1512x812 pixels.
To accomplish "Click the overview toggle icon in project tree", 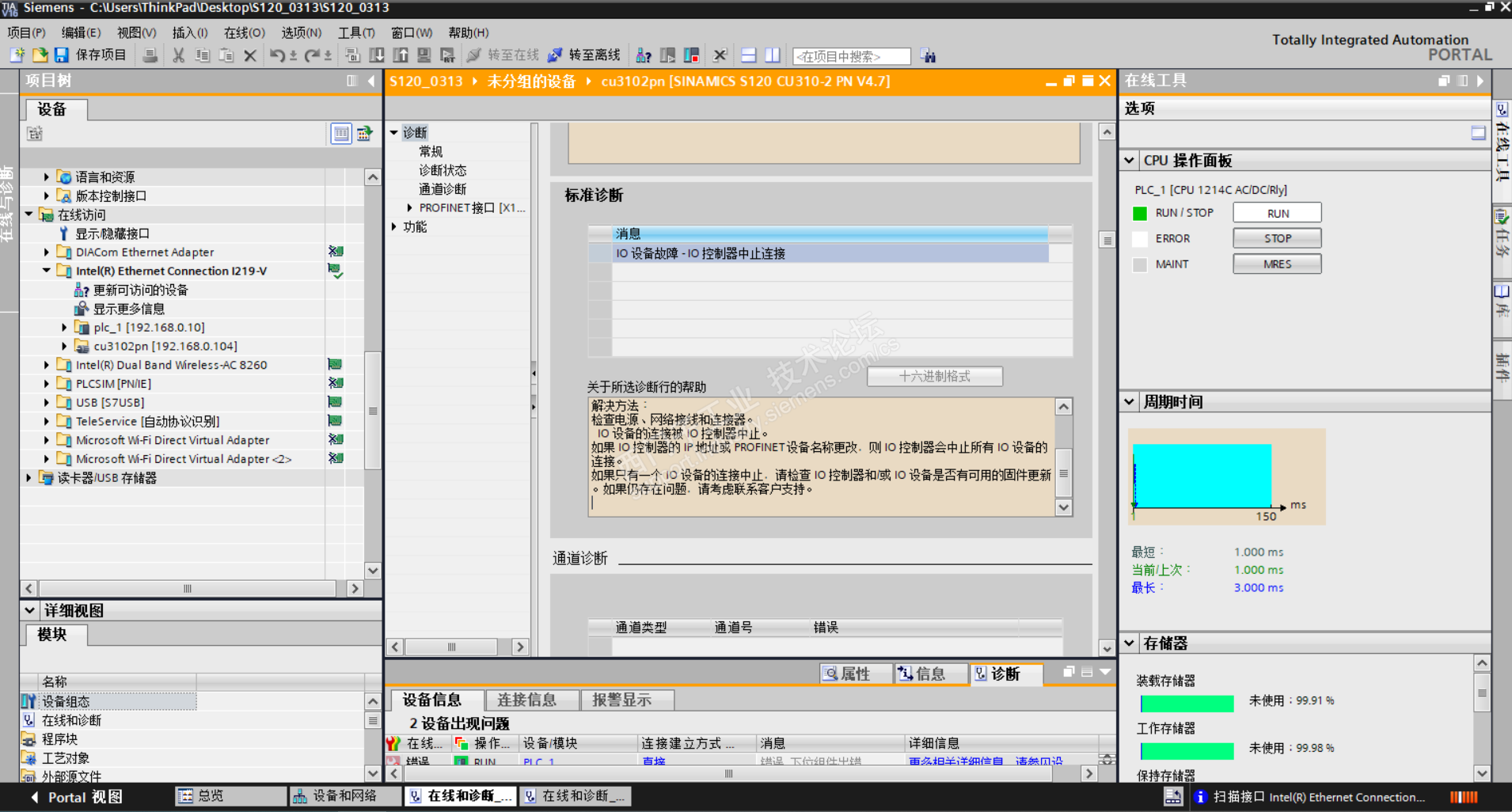I will [x=341, y=133].
